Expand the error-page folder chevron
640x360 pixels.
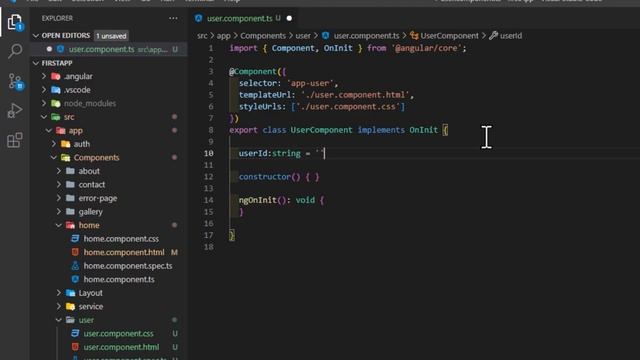[x=59, y=198]
